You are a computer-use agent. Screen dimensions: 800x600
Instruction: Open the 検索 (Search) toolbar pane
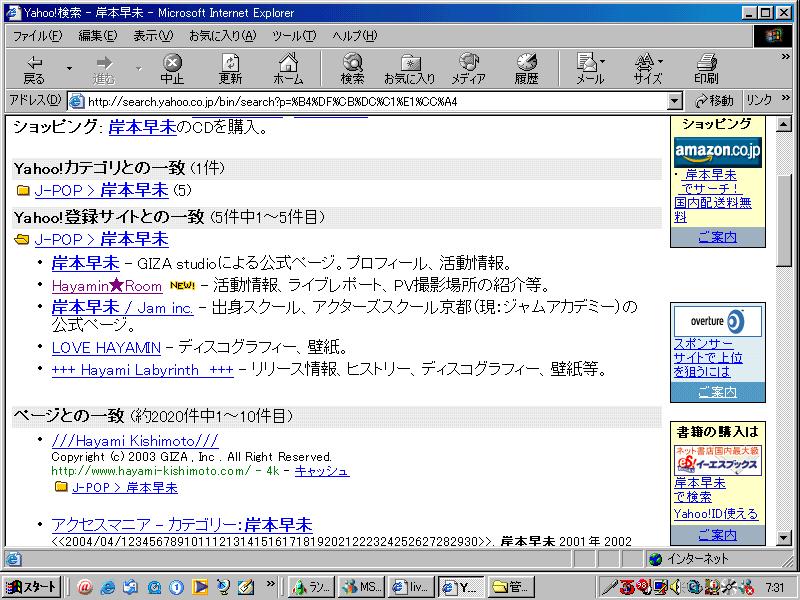click(x=353, y=69)
